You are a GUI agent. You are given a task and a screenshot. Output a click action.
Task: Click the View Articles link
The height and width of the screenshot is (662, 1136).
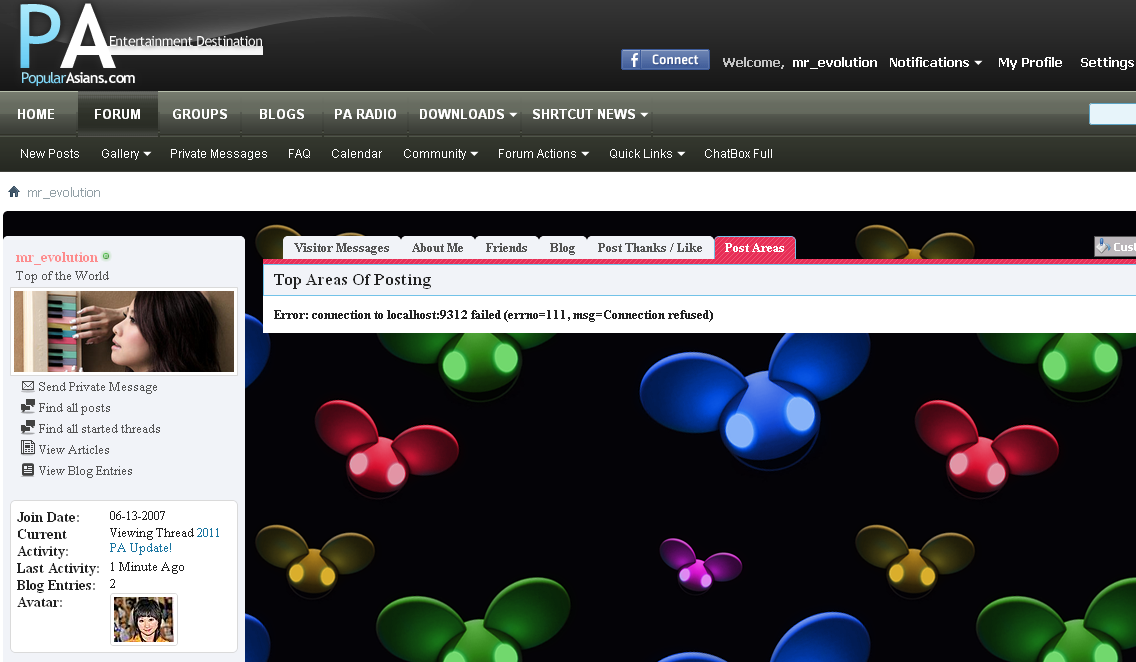click(x=74, y=450)
